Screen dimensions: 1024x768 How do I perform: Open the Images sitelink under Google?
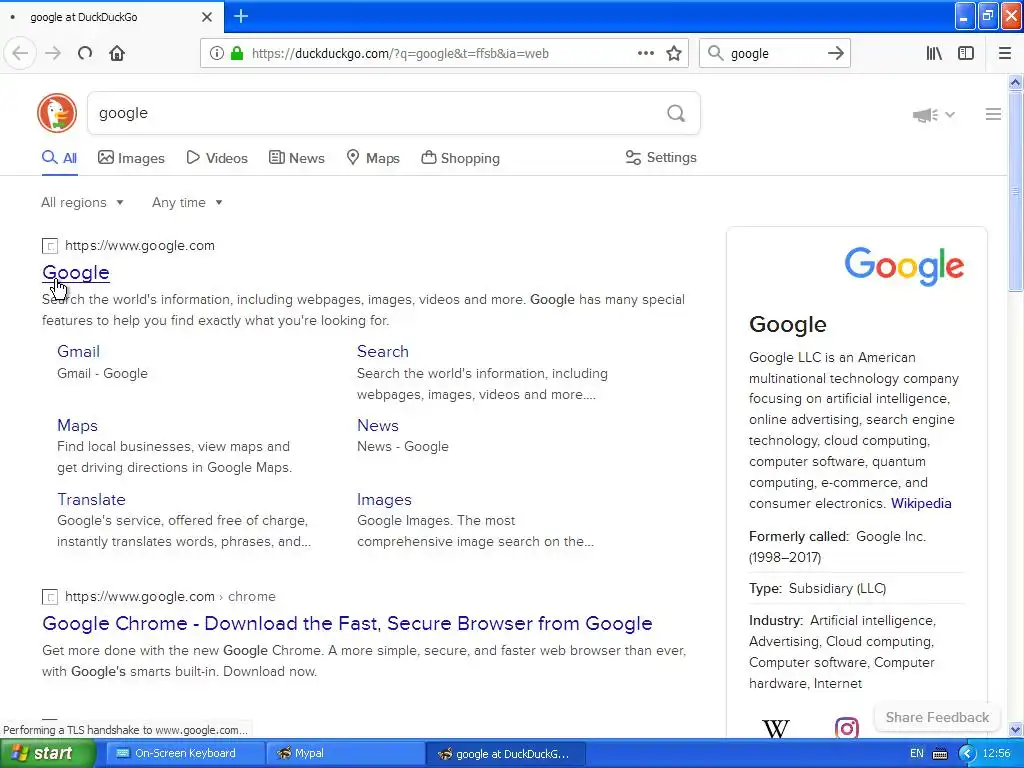384,500
